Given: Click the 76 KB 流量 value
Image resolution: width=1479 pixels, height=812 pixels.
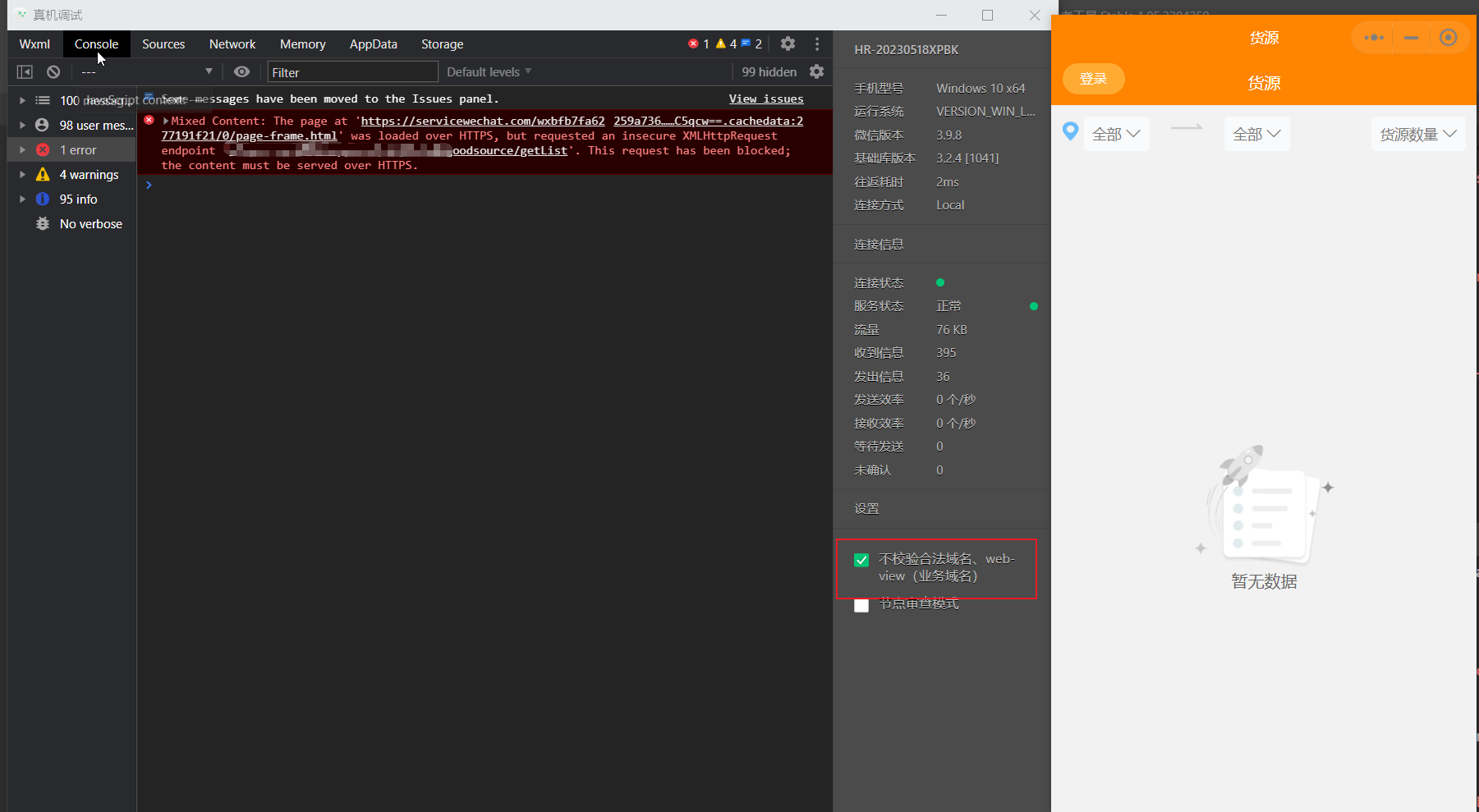Looking at the screenshot, I should (x=952, y=329).
